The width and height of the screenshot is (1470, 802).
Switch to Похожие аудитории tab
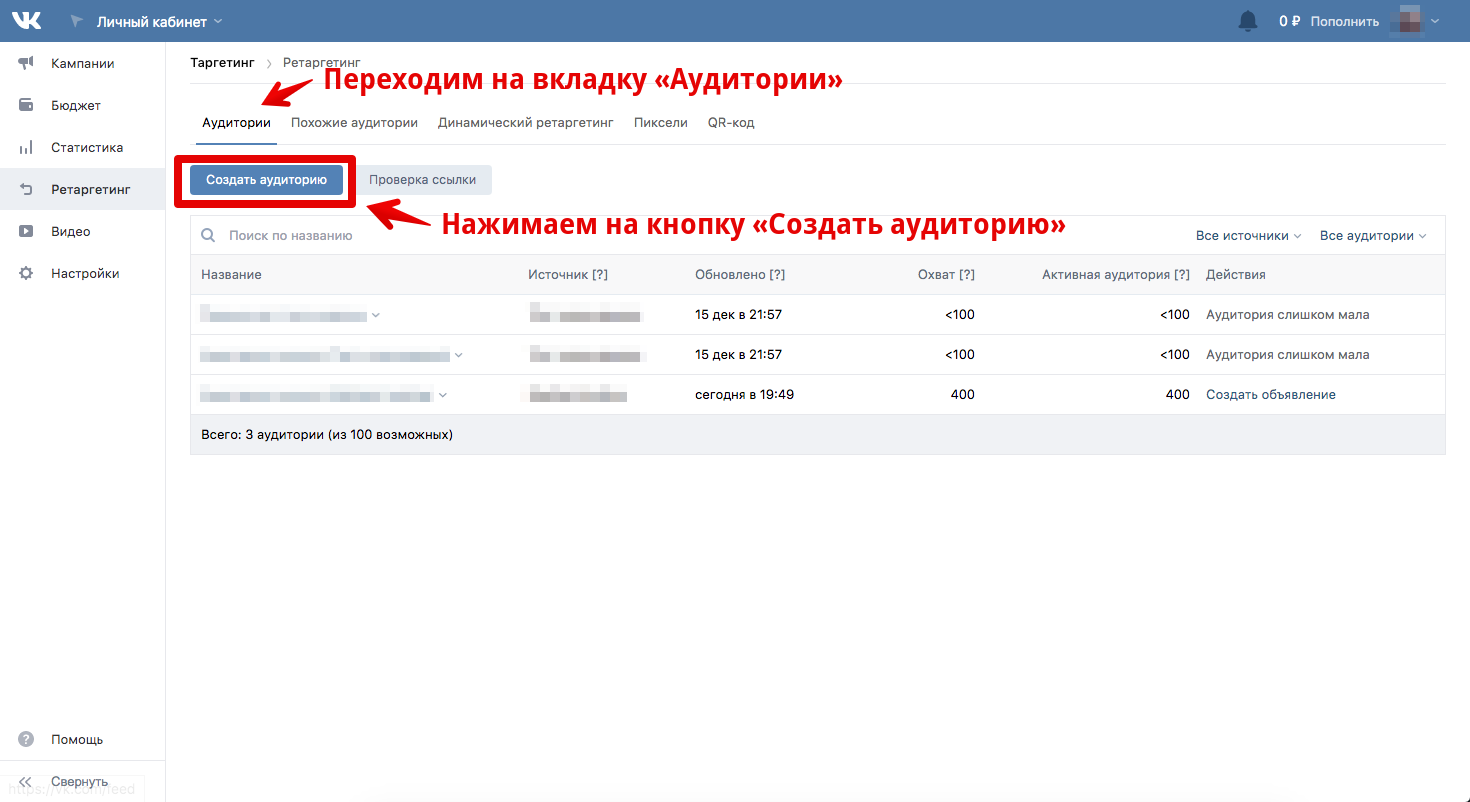pos(354,123)
